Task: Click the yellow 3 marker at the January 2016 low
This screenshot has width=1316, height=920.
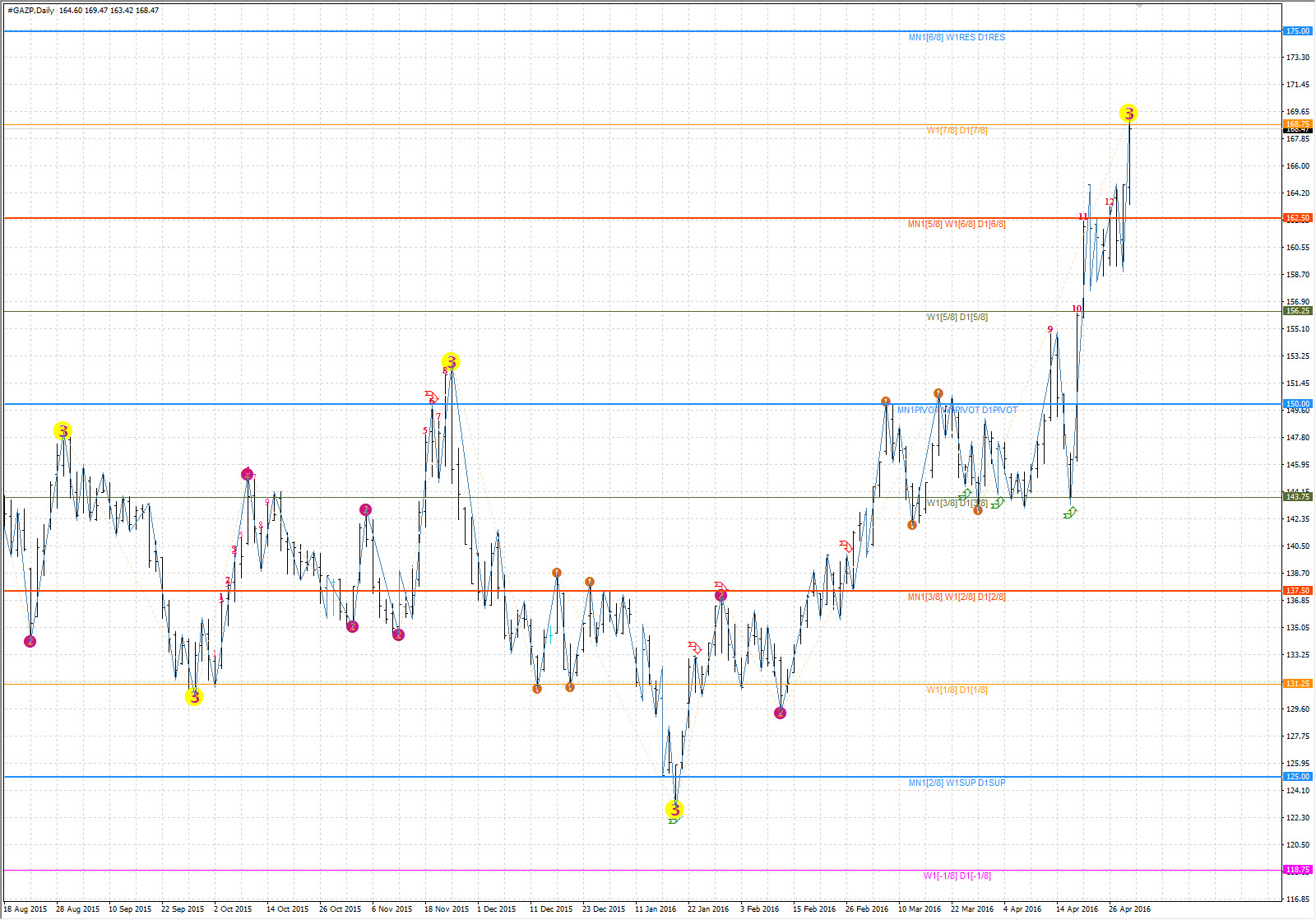Action: point(674,810)
